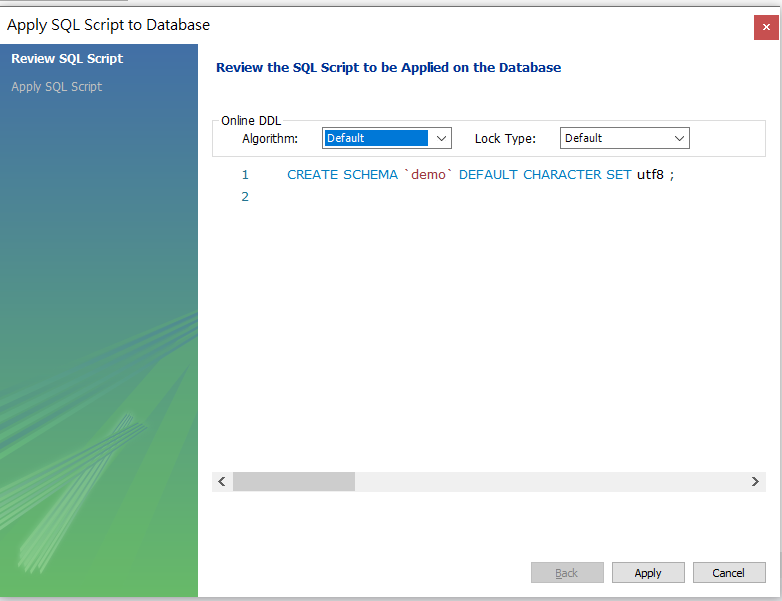Select the Review SQL Script step
782x601 pixels.
pos(67,58)
